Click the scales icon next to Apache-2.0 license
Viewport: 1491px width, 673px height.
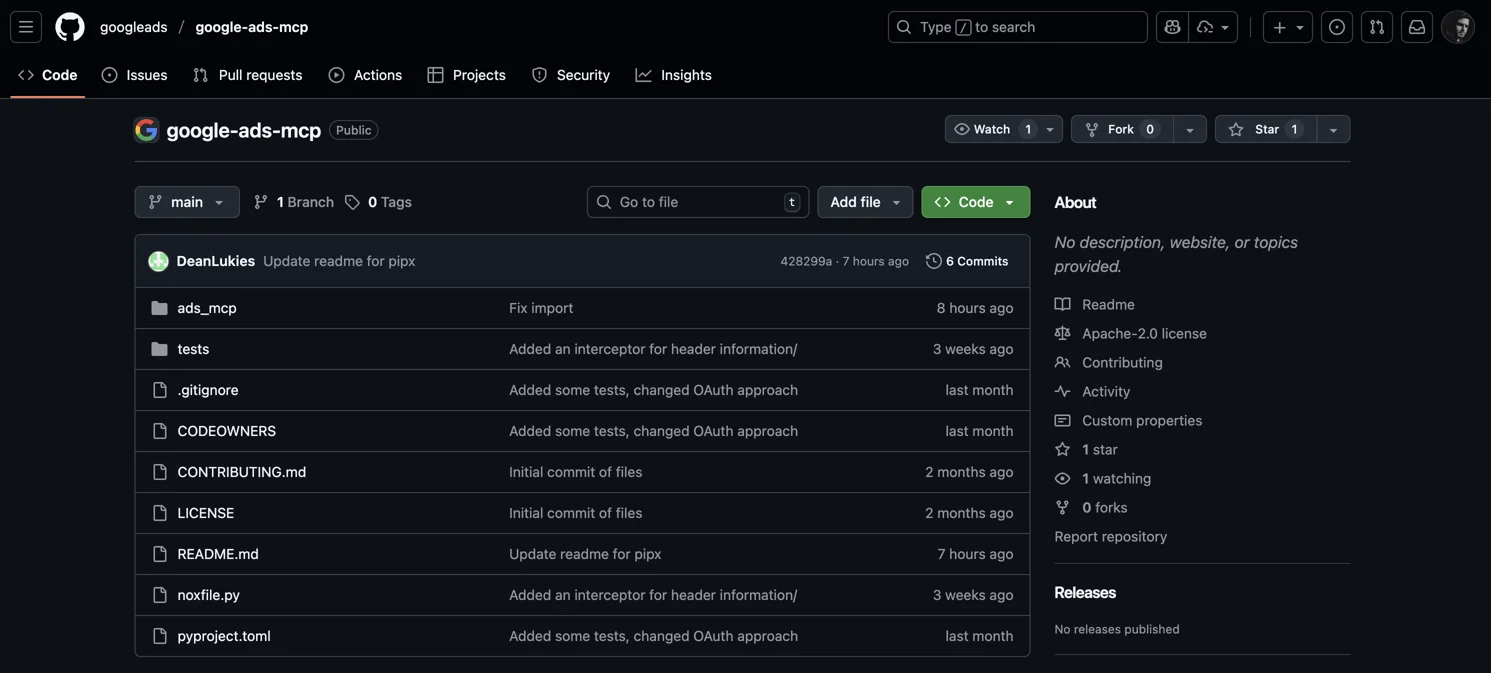pos(1062,333)
